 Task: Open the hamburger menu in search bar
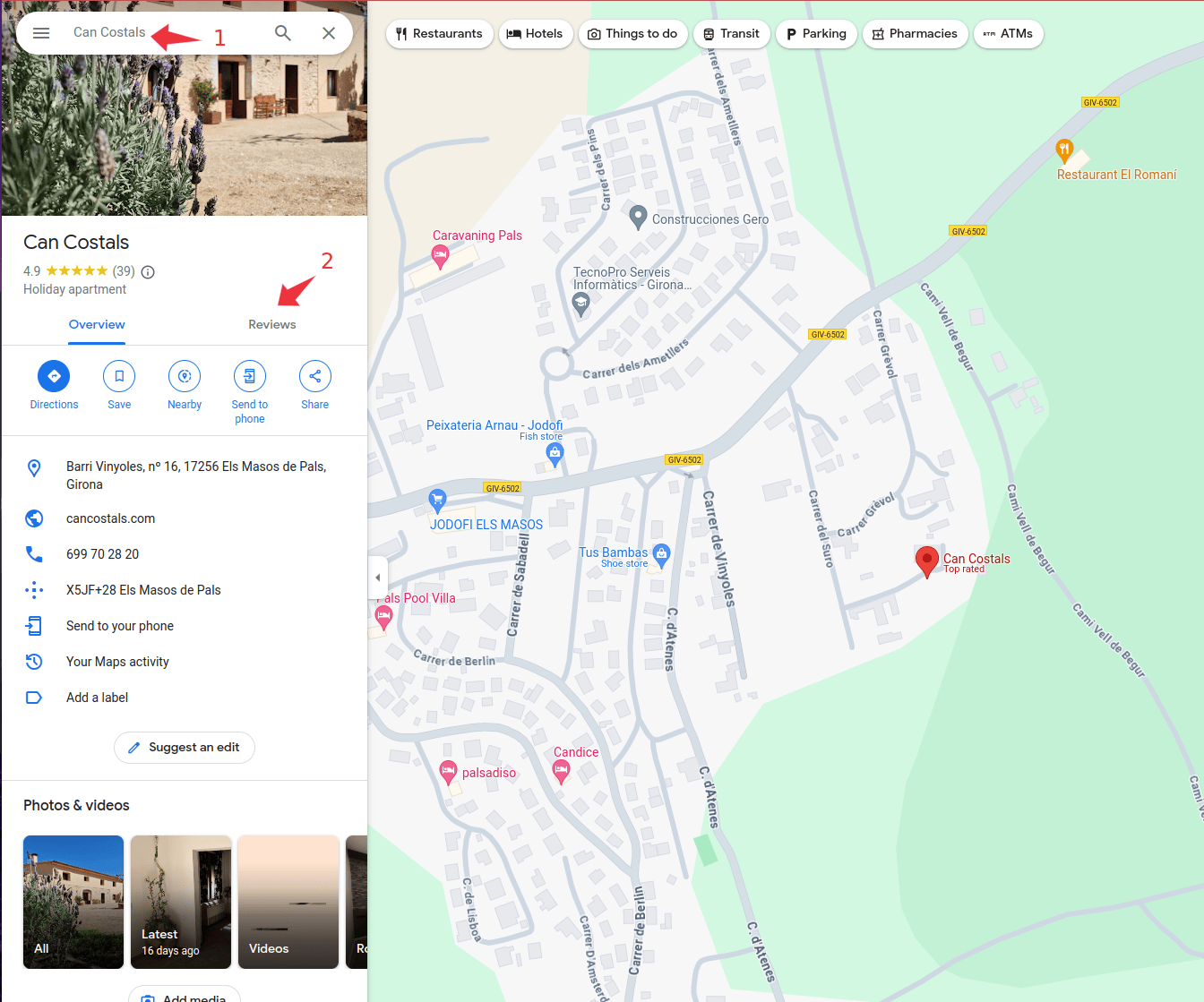[x=41, y=33]
